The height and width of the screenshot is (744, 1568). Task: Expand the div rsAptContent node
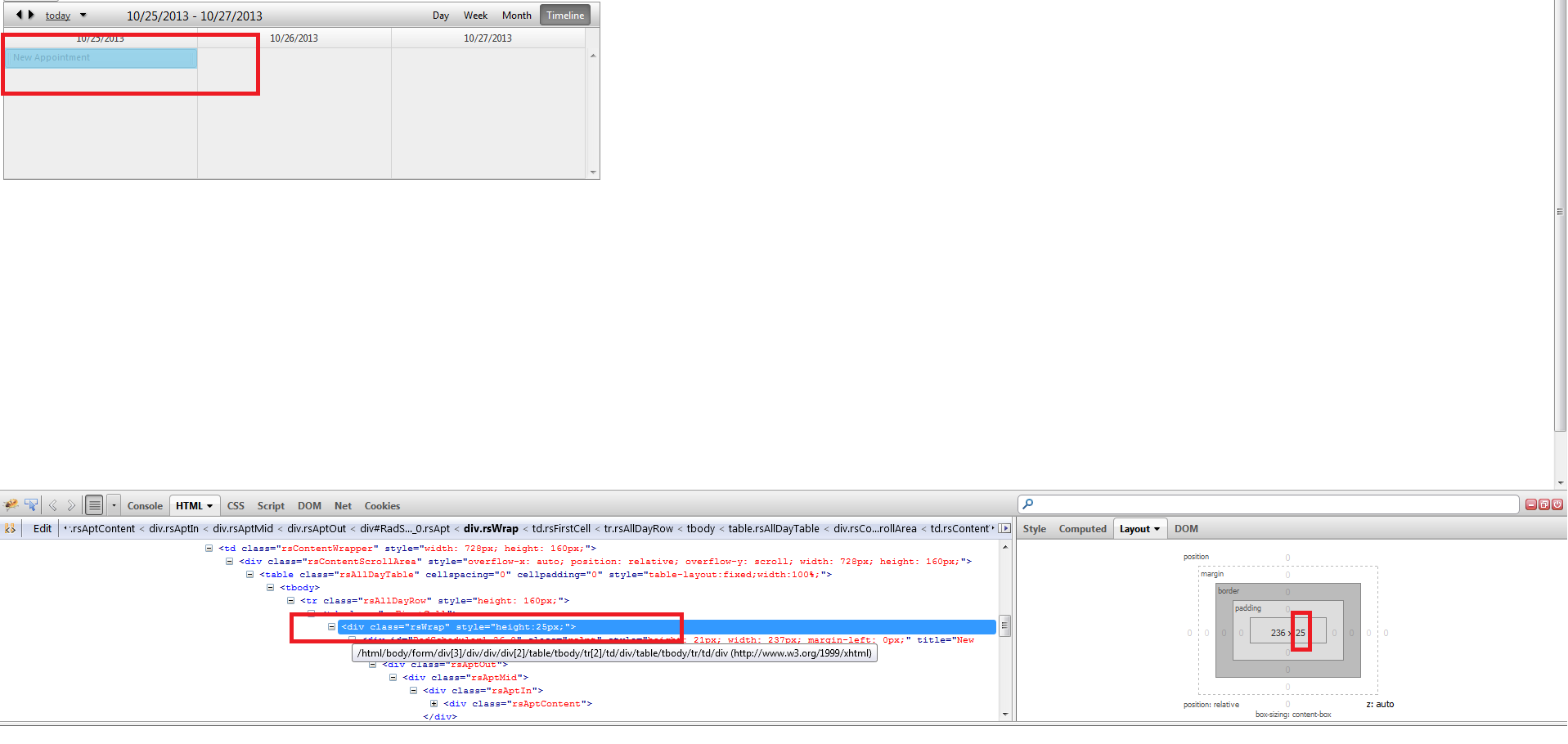click(434, 704)
